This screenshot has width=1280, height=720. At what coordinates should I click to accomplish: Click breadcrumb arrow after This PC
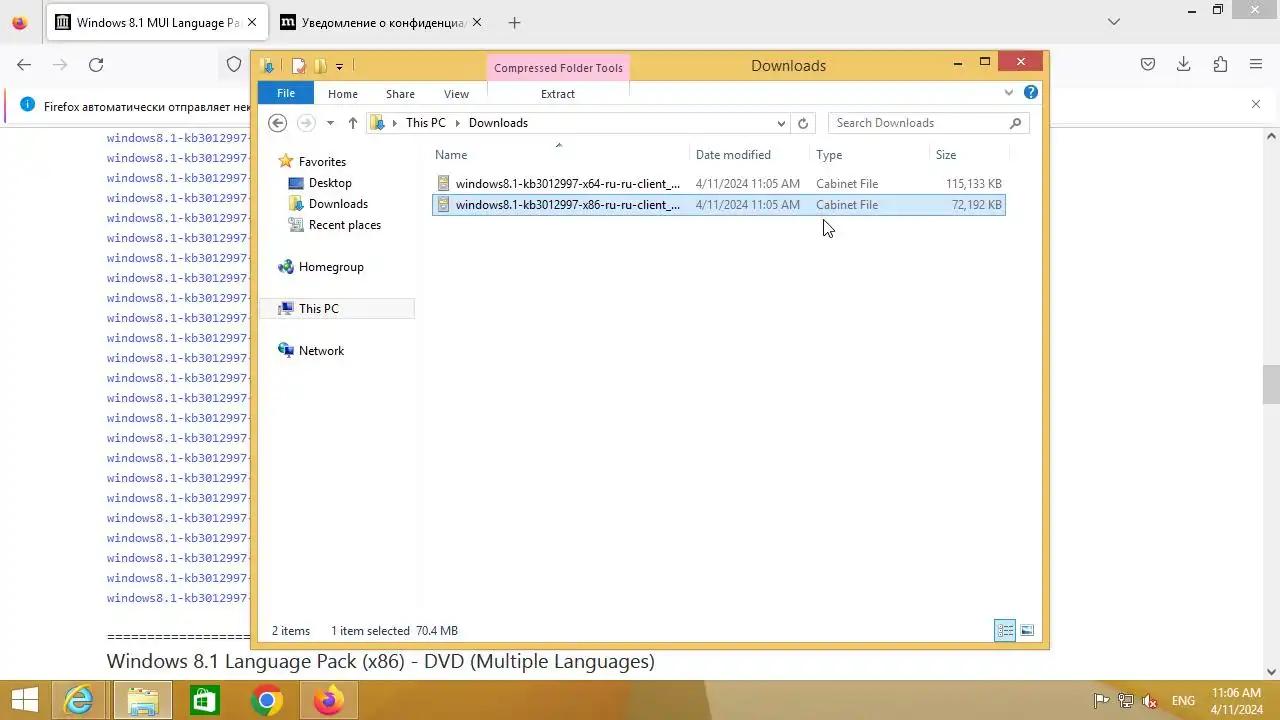(458, 123)
